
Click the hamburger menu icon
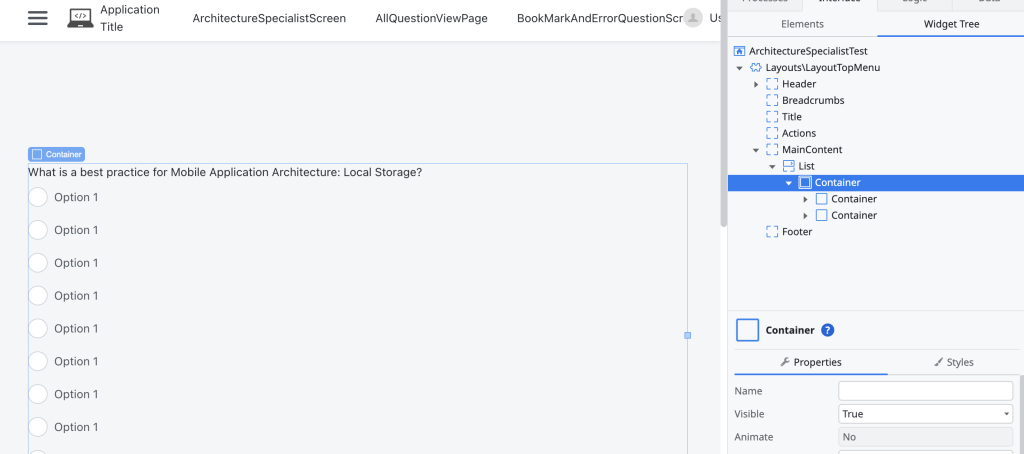coord(38,18)
